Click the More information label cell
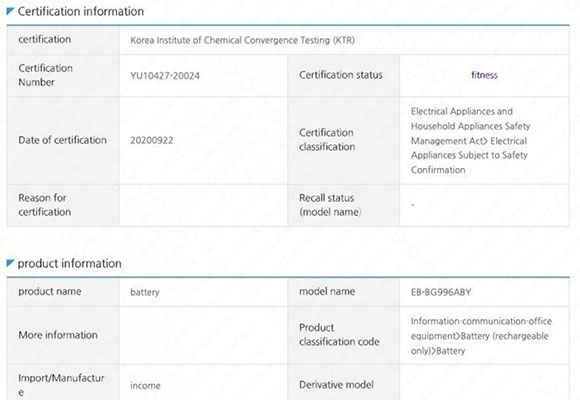 point(63,335)
